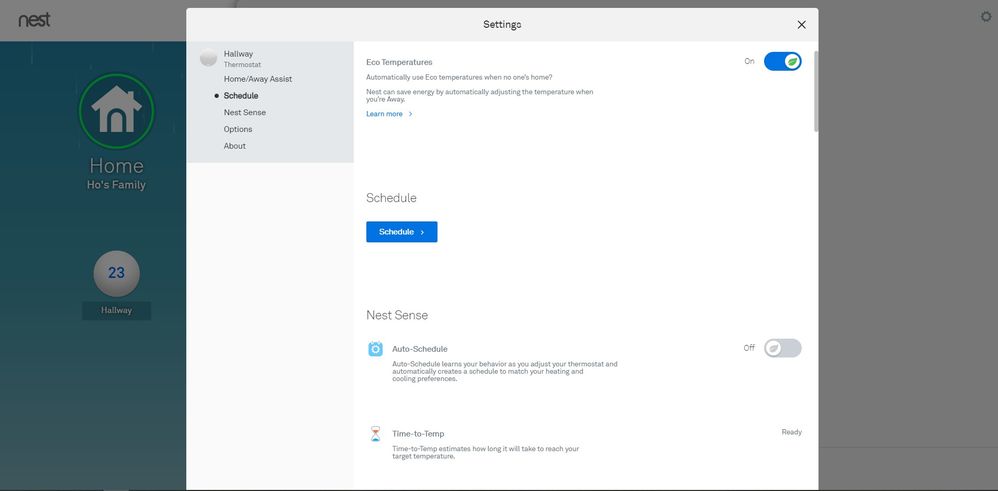Click the Ready status text
The image size is (998, 491).
tap(792, 432)
